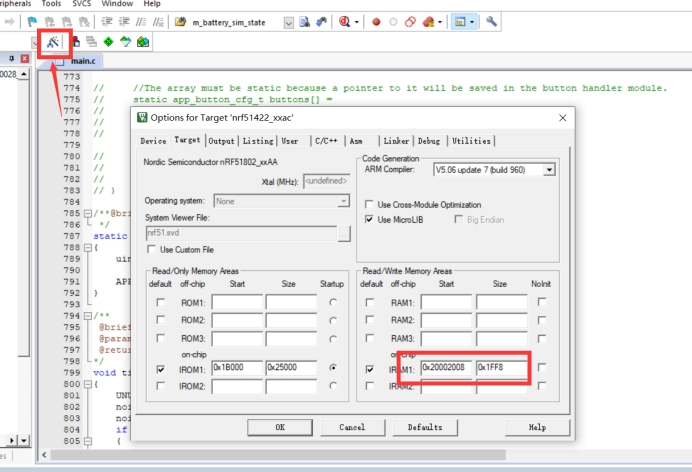Open Options for Target magic wand icon
The height and width of the screenshot is (472, 692).
53,42
